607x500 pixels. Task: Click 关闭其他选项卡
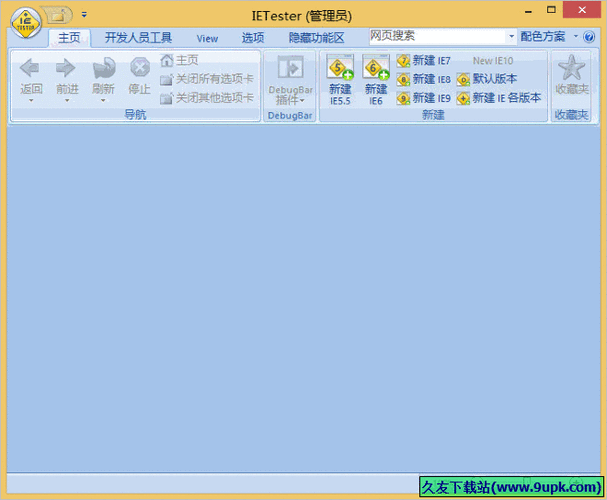(207, 98)
